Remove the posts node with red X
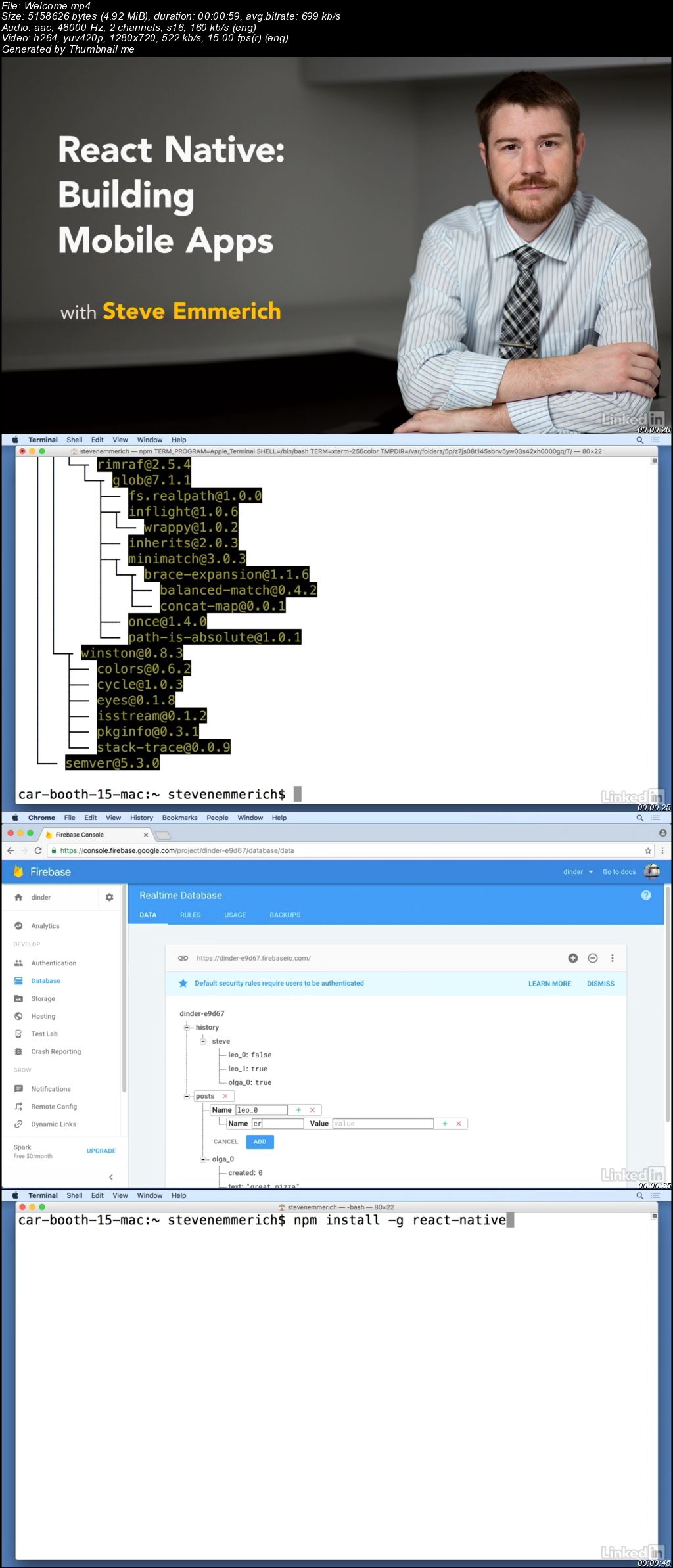673x1568 pixels. [225, 1096]
